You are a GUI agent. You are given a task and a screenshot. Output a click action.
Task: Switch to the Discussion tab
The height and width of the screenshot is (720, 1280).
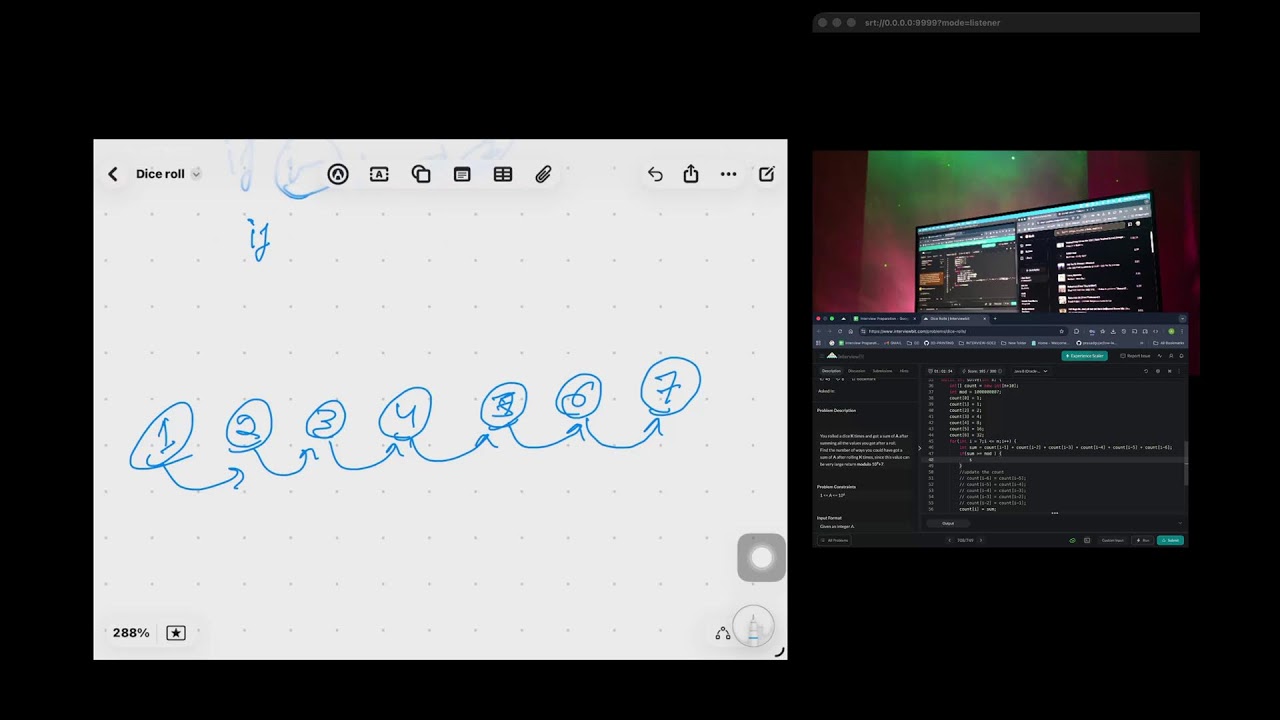pyautogui.click(x=857, y=371)
